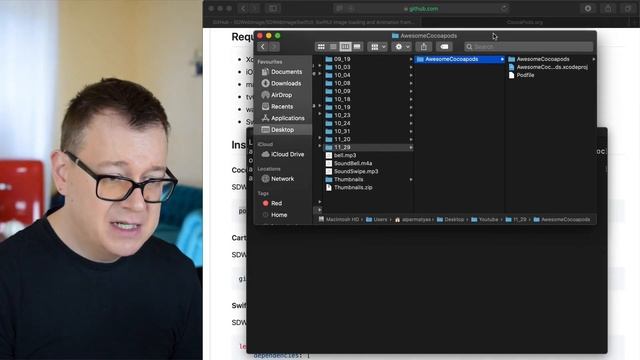Click Users in the path bar
The image size is (640, 360).
point(376,220)
